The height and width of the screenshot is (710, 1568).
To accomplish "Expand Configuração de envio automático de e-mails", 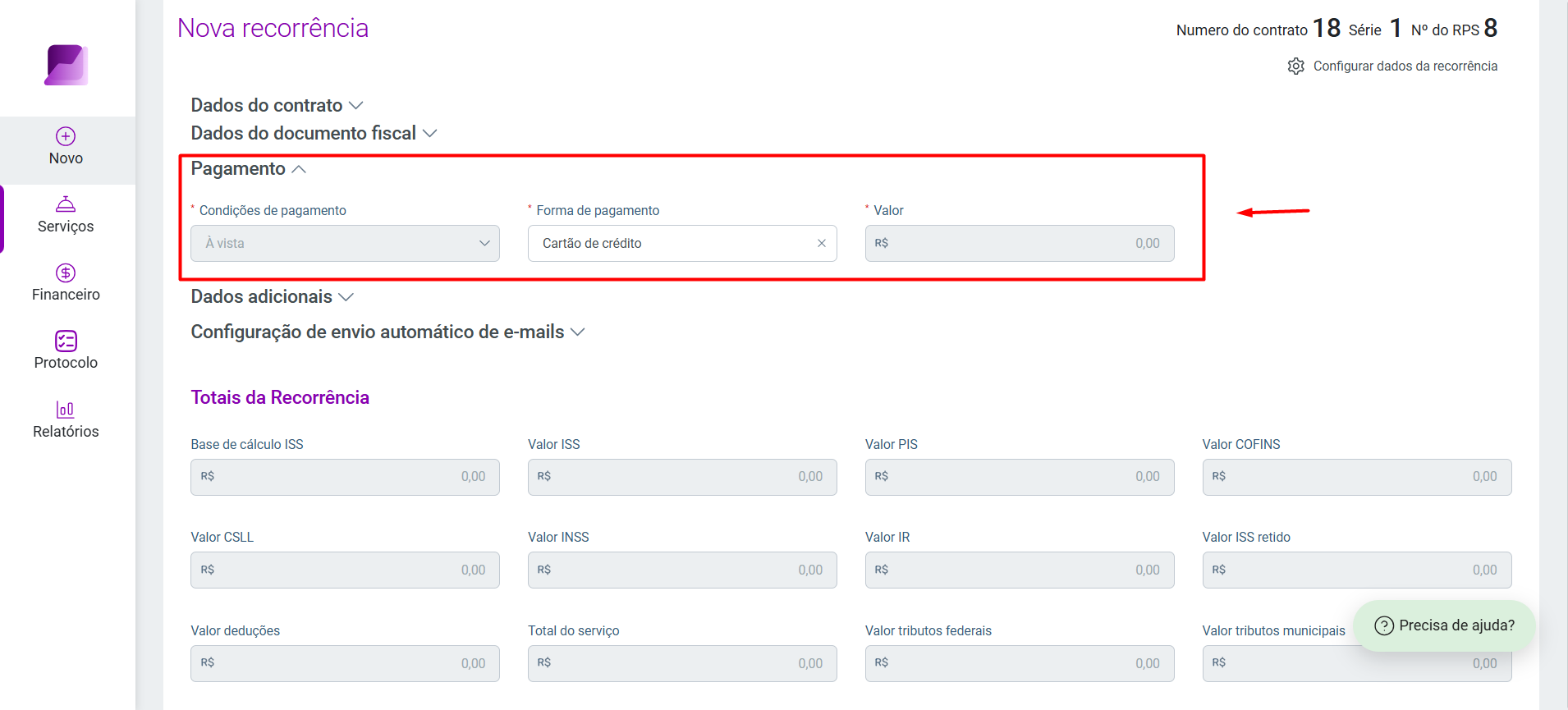I will tap(387, 332).
